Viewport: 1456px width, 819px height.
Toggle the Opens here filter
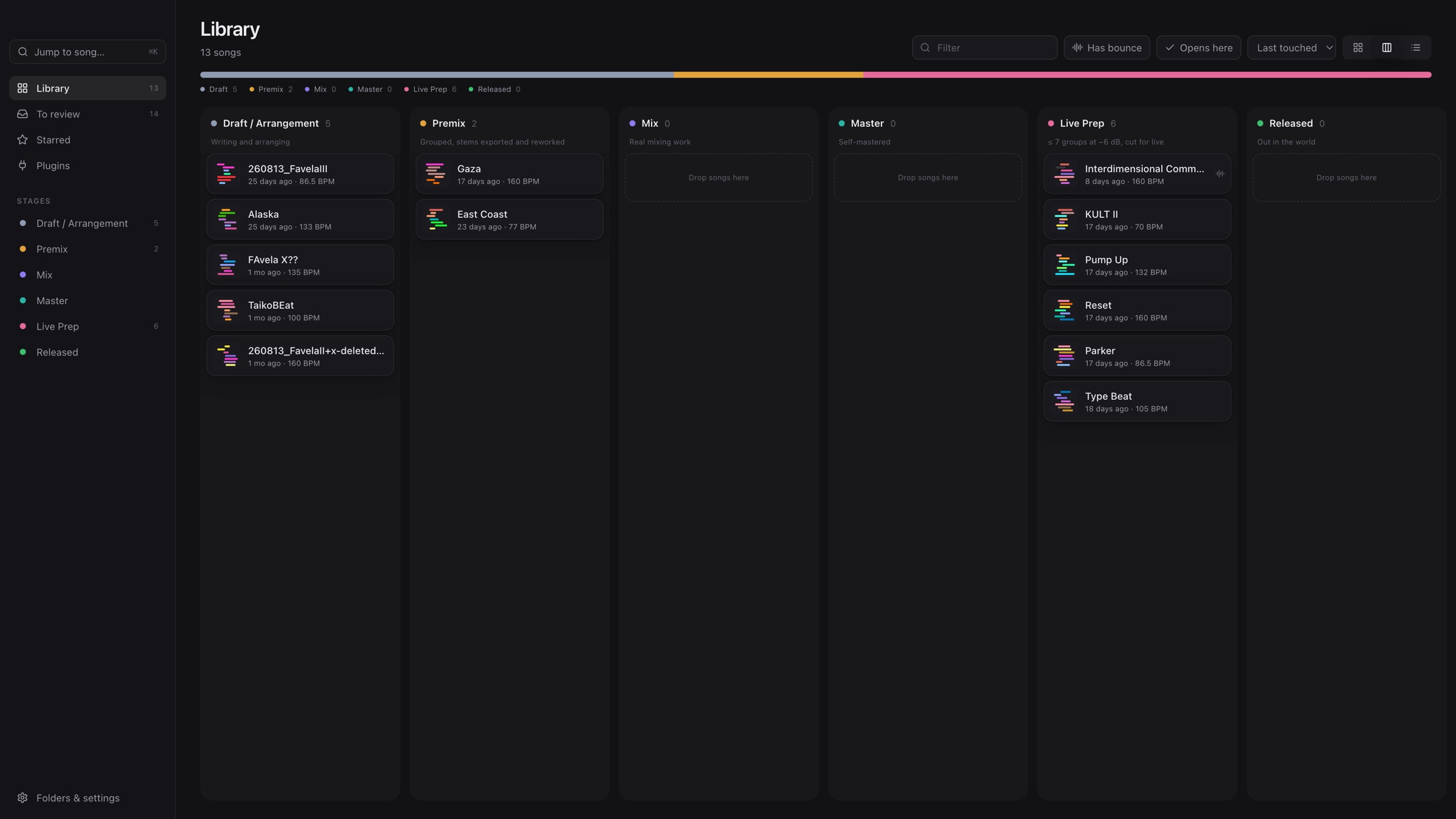[x=1198, y=47]
